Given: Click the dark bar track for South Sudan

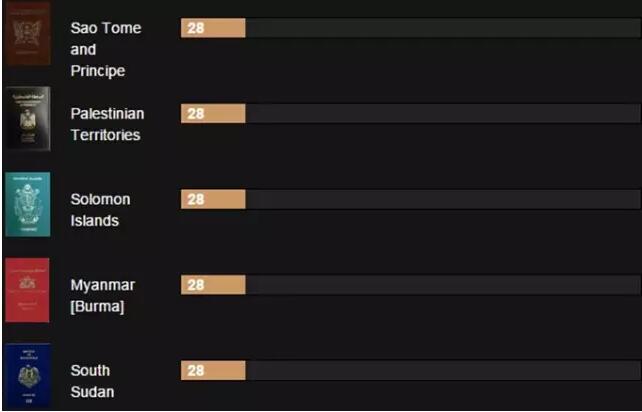Looking at the screenshot, I should (440, 371).
